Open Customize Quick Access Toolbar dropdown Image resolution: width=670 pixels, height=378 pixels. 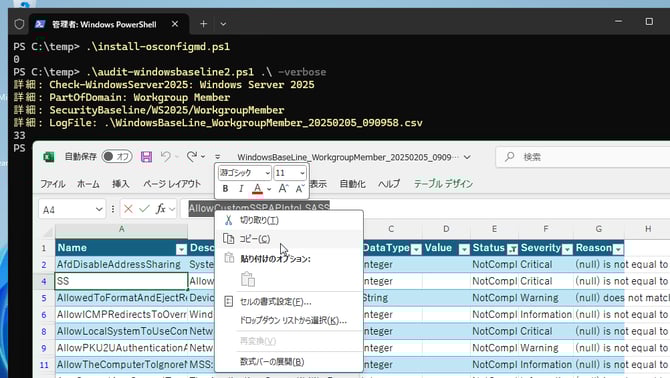pyautogui.click(x=217, y=157)
